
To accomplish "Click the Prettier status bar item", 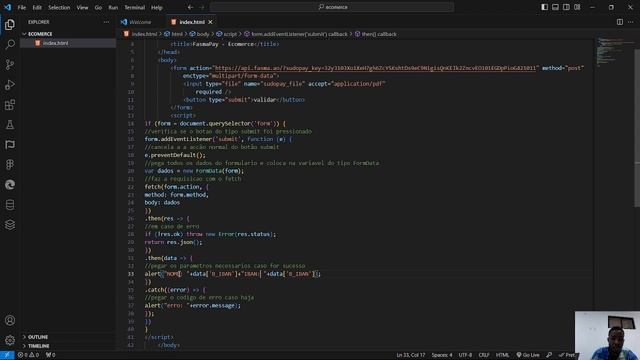I will 567,355.
